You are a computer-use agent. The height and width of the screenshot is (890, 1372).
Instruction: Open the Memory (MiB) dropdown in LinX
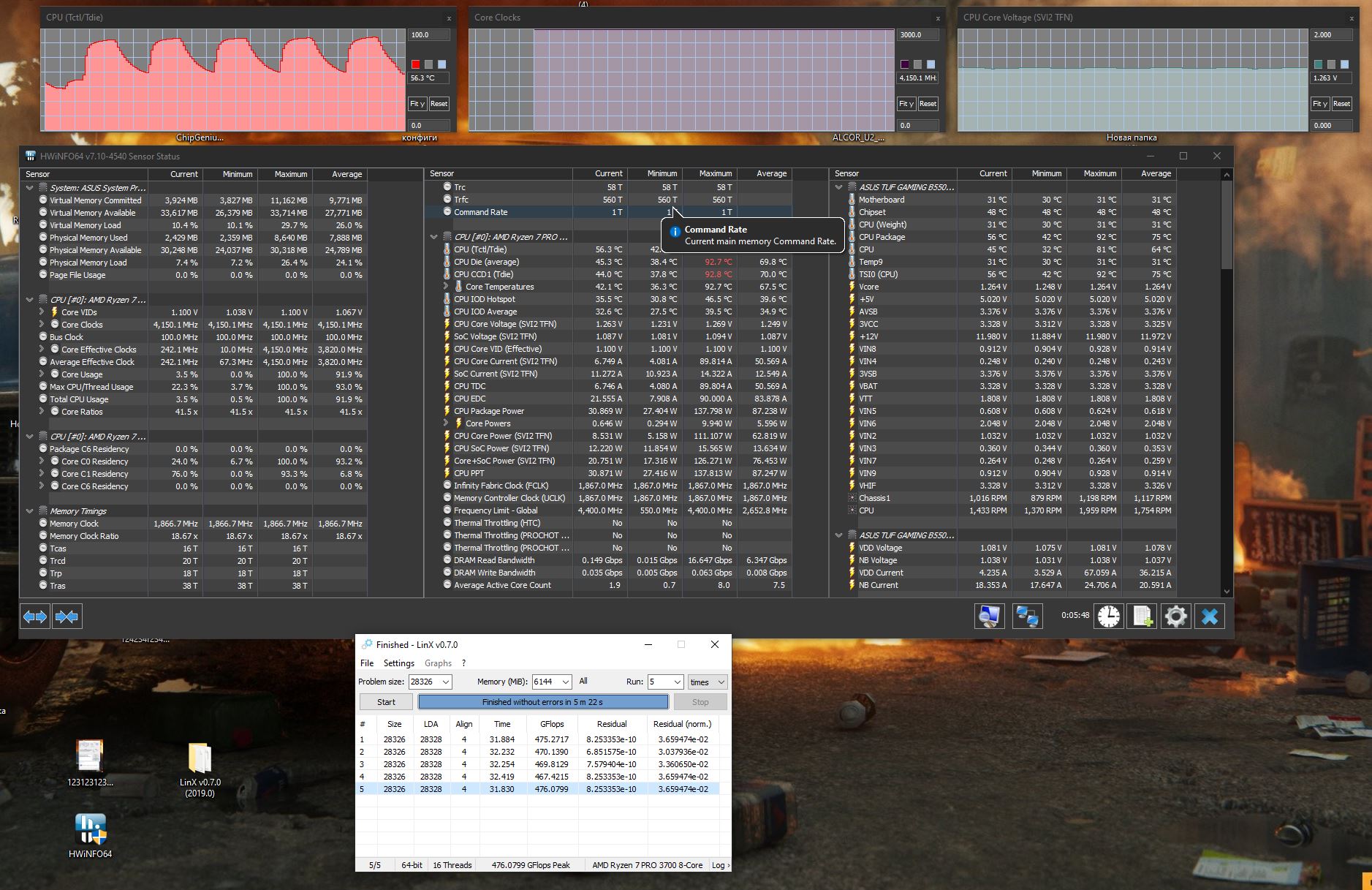(565, 682)
